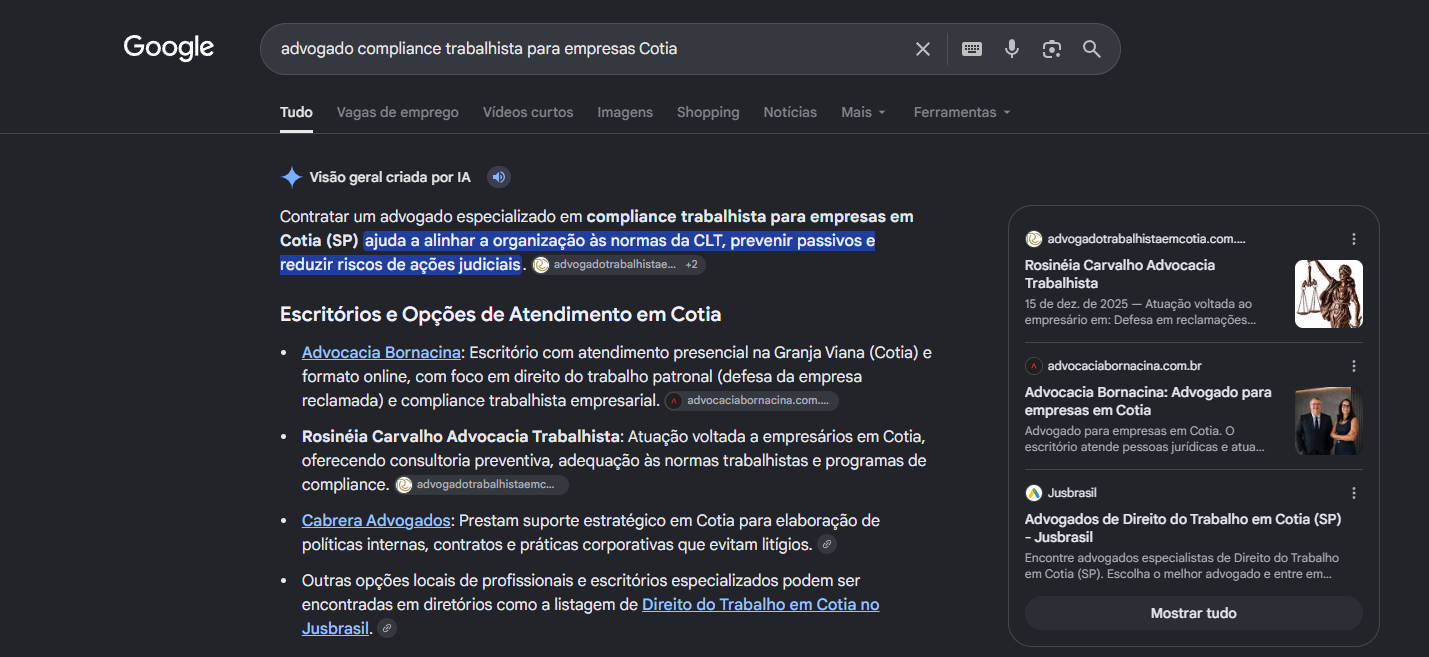
Task: Start voice search with microphone icon
Action: (1012, 49)
